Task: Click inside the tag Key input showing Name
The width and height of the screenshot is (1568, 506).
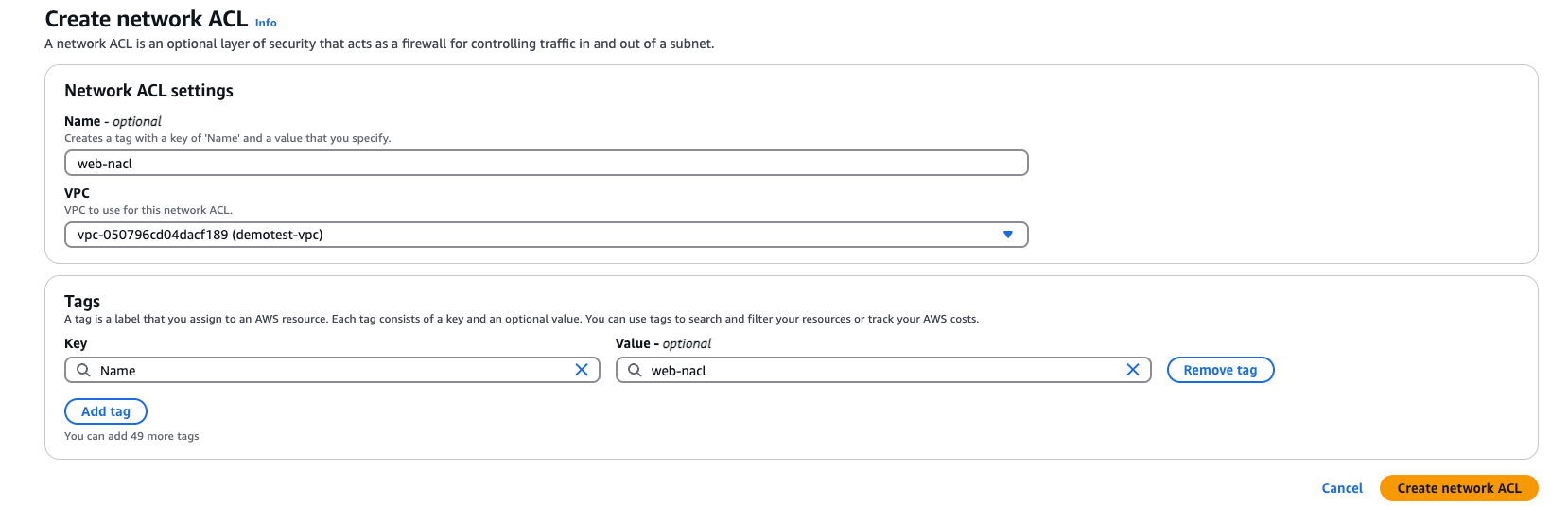Action: tap(331, 371)
